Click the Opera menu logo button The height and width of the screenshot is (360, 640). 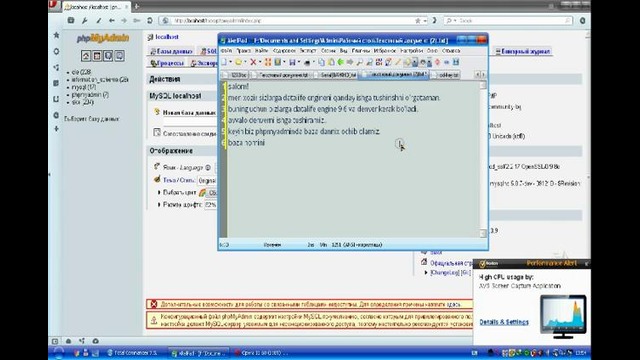[54, 4]
